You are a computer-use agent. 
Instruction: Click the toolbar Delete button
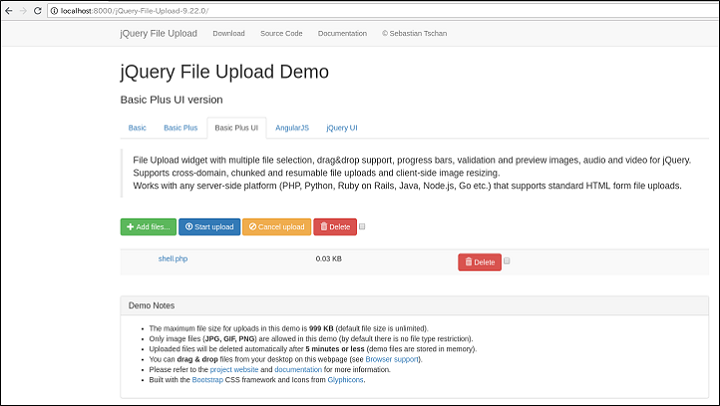[x=335, y=227]
